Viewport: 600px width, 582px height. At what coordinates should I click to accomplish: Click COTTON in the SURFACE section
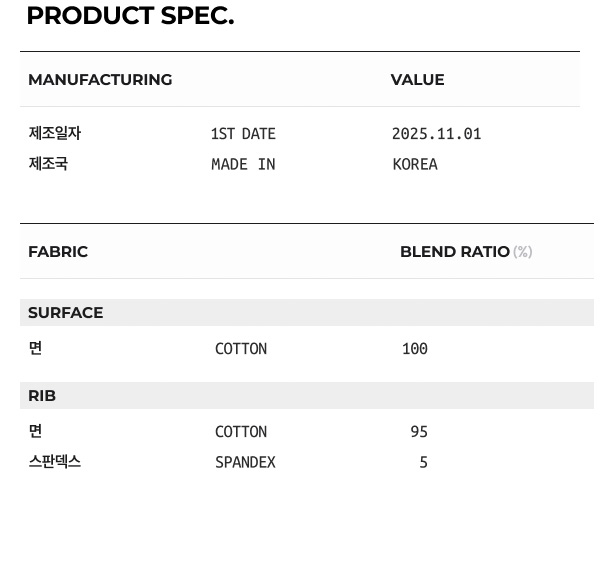(x=241, y=349)
